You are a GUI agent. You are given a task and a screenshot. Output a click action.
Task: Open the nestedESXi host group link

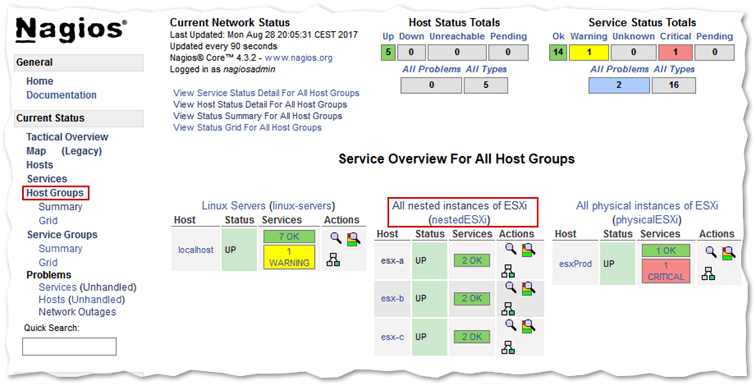(459, 220)
